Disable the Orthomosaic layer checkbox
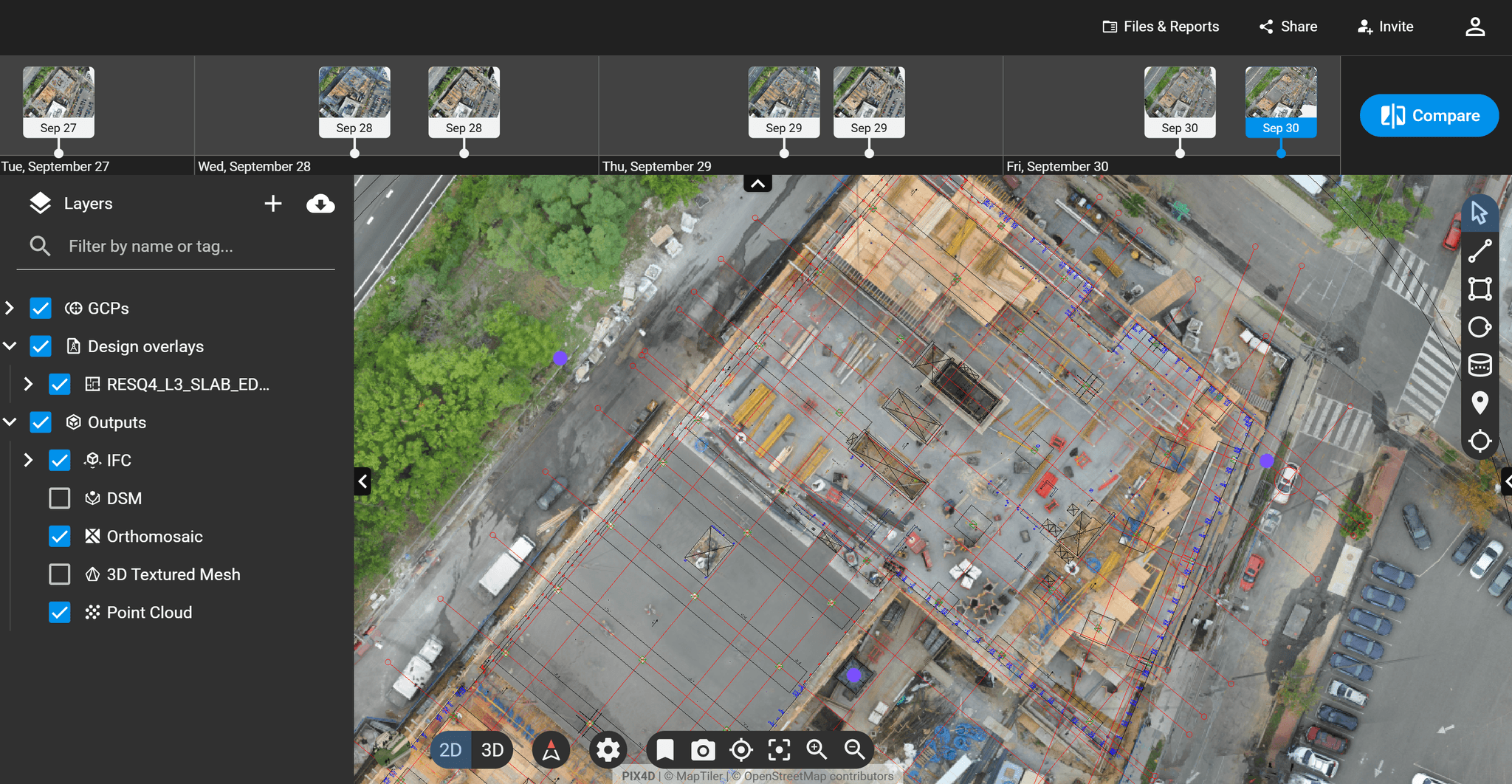The width and height of the screenshot is (1512, 784). click(x=60, y=537)
